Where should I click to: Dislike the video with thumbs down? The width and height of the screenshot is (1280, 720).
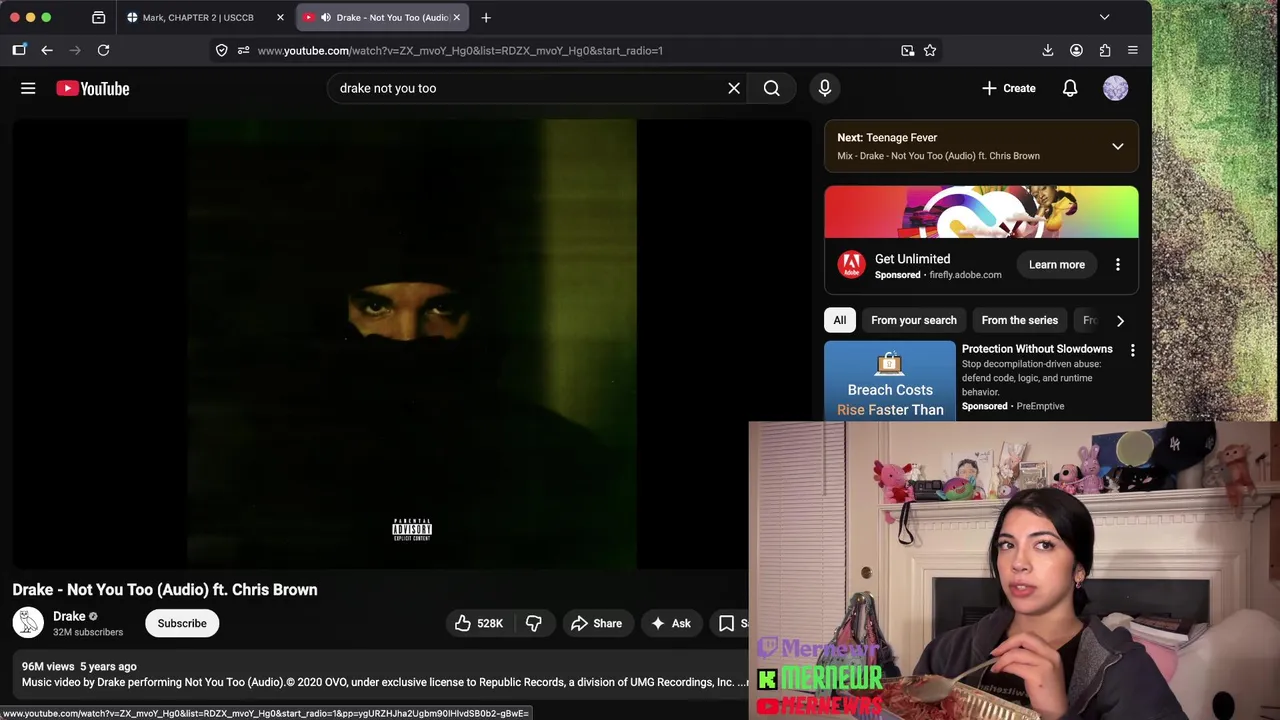click(x=534, y=623)
